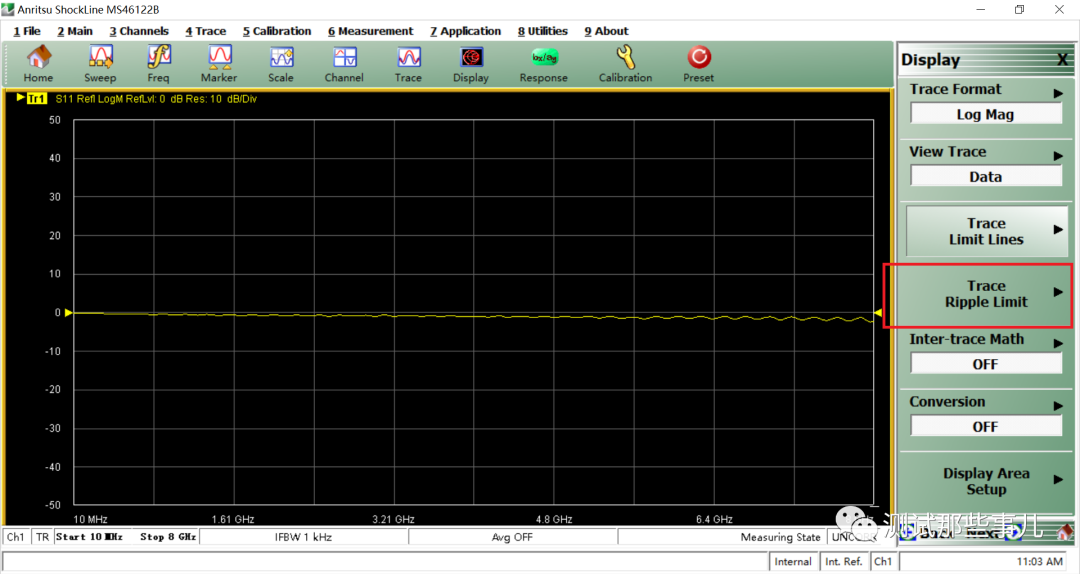Open the 1 File menu
Screen dimensions: 1080x574
pyautogui.click(x=27, y=31)
